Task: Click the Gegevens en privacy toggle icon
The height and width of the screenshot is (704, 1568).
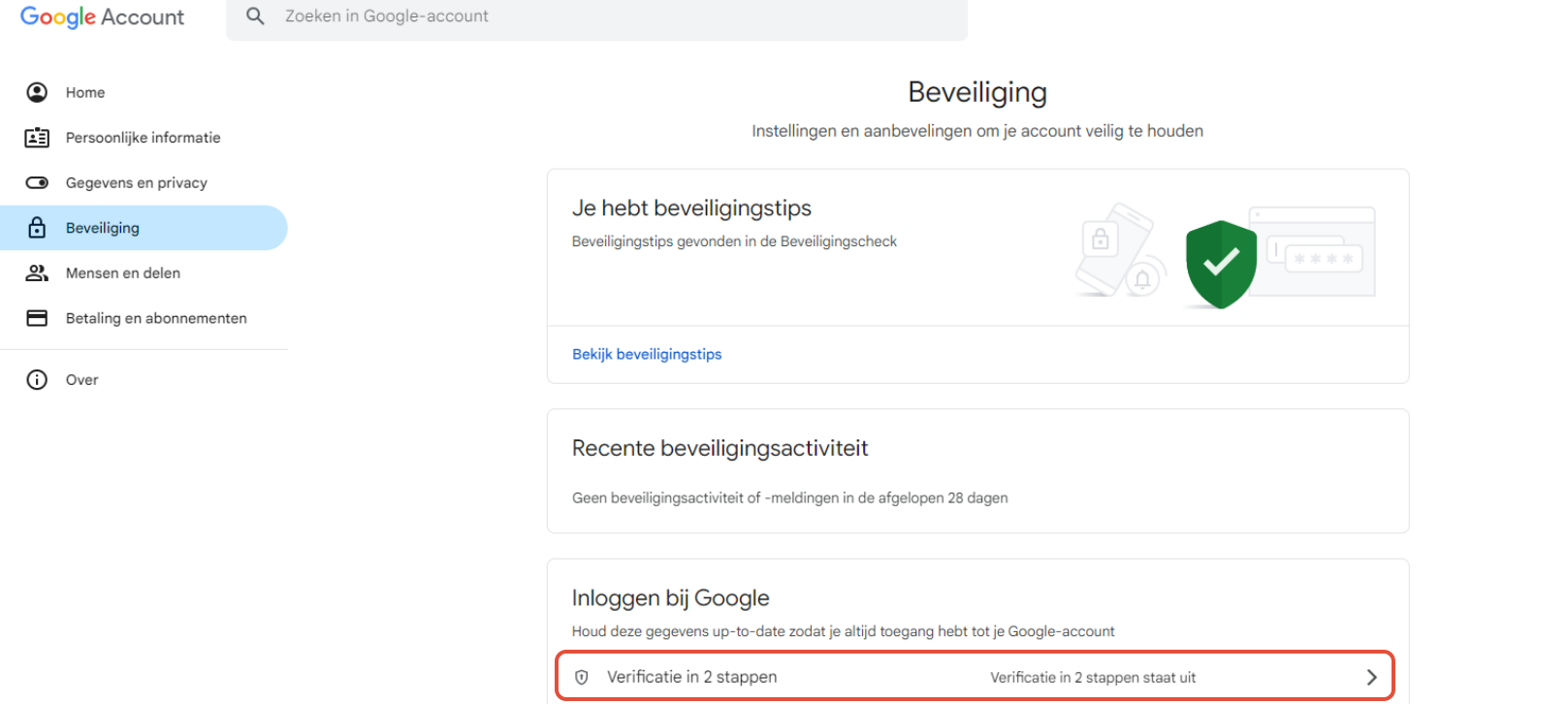Action: tap(37, 182)
